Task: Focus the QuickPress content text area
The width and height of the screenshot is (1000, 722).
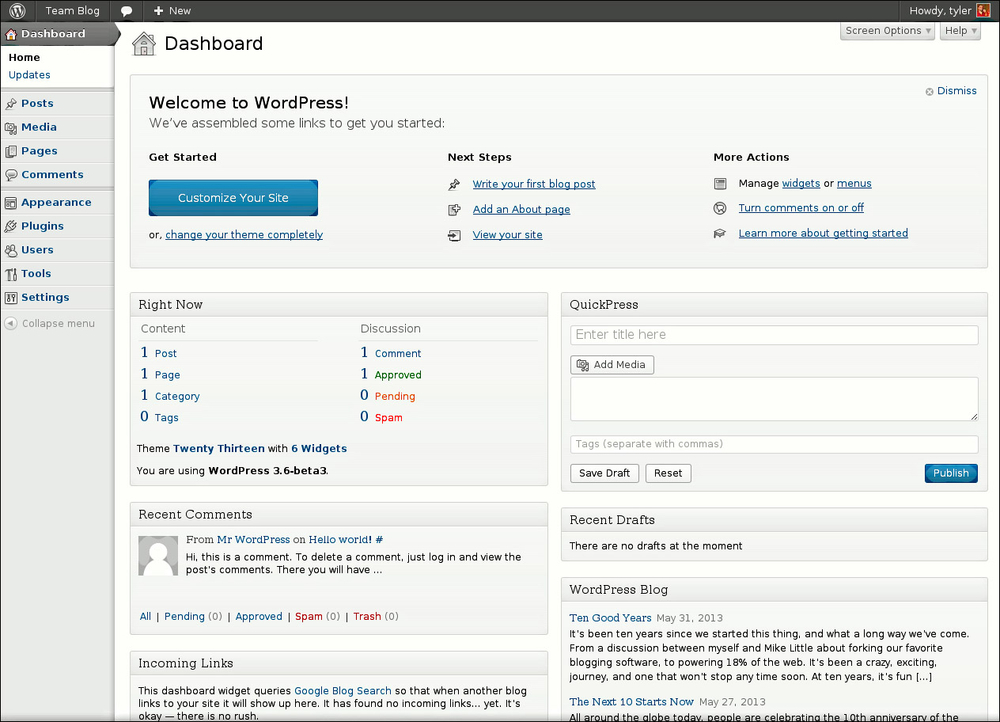Action: tap(774, 399)
